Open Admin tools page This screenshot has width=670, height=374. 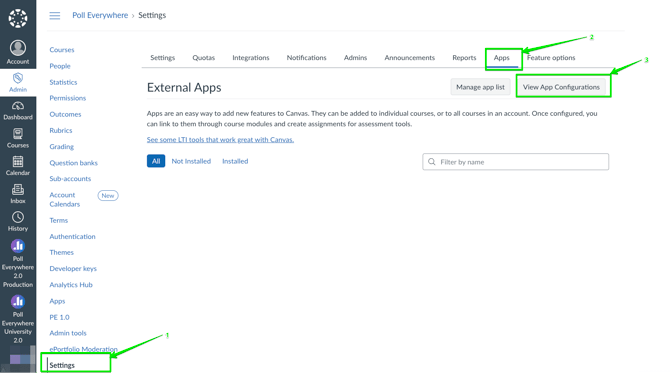68,333
